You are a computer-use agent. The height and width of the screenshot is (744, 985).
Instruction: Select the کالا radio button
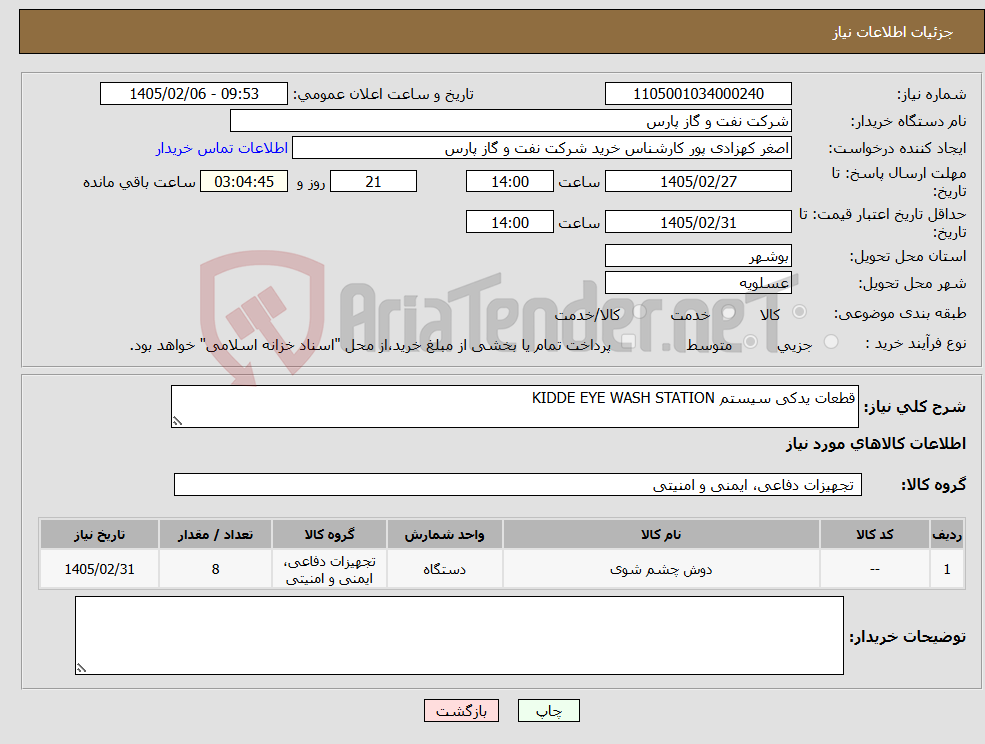[x=800, y=312]
